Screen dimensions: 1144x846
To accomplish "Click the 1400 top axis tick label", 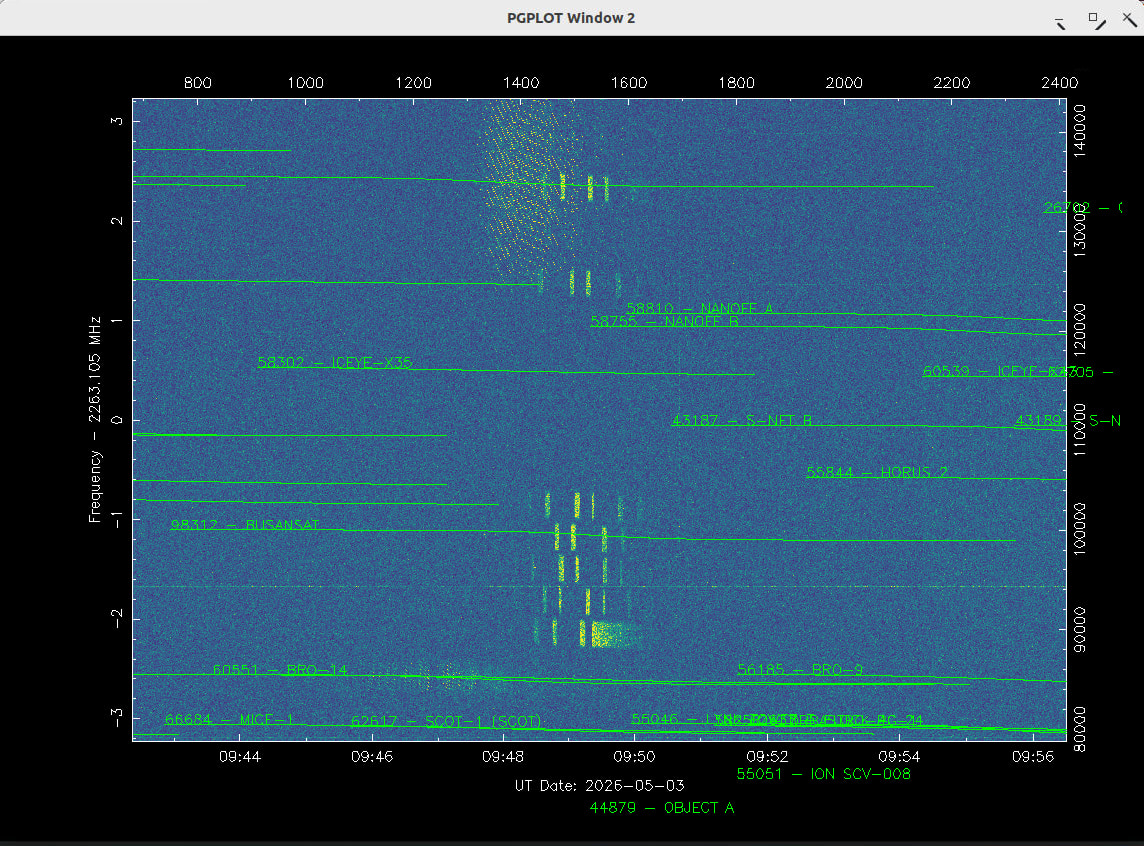I will pos(521,83).
